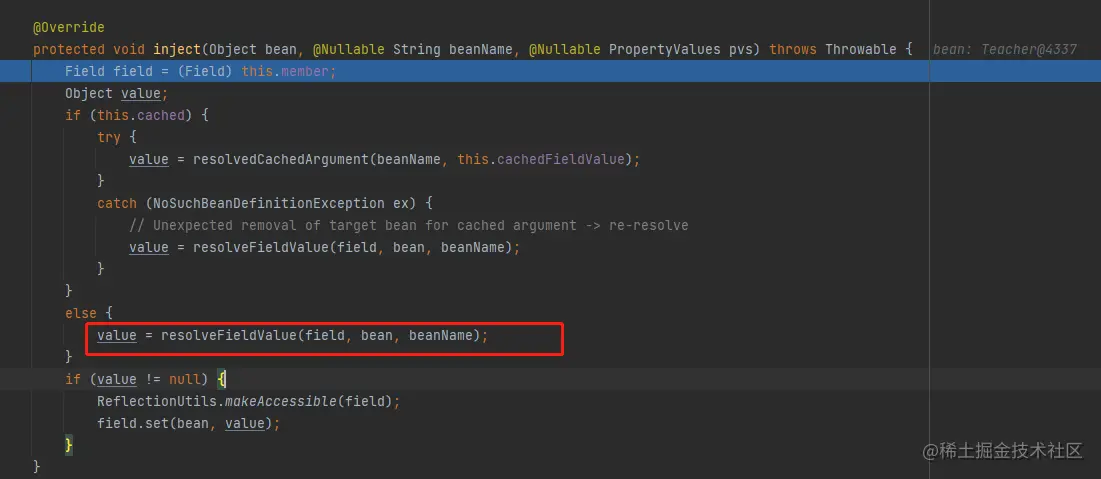The image size is (1101, 479).
Task: Click resolveFieldValue in the else block
Action: 229,336
